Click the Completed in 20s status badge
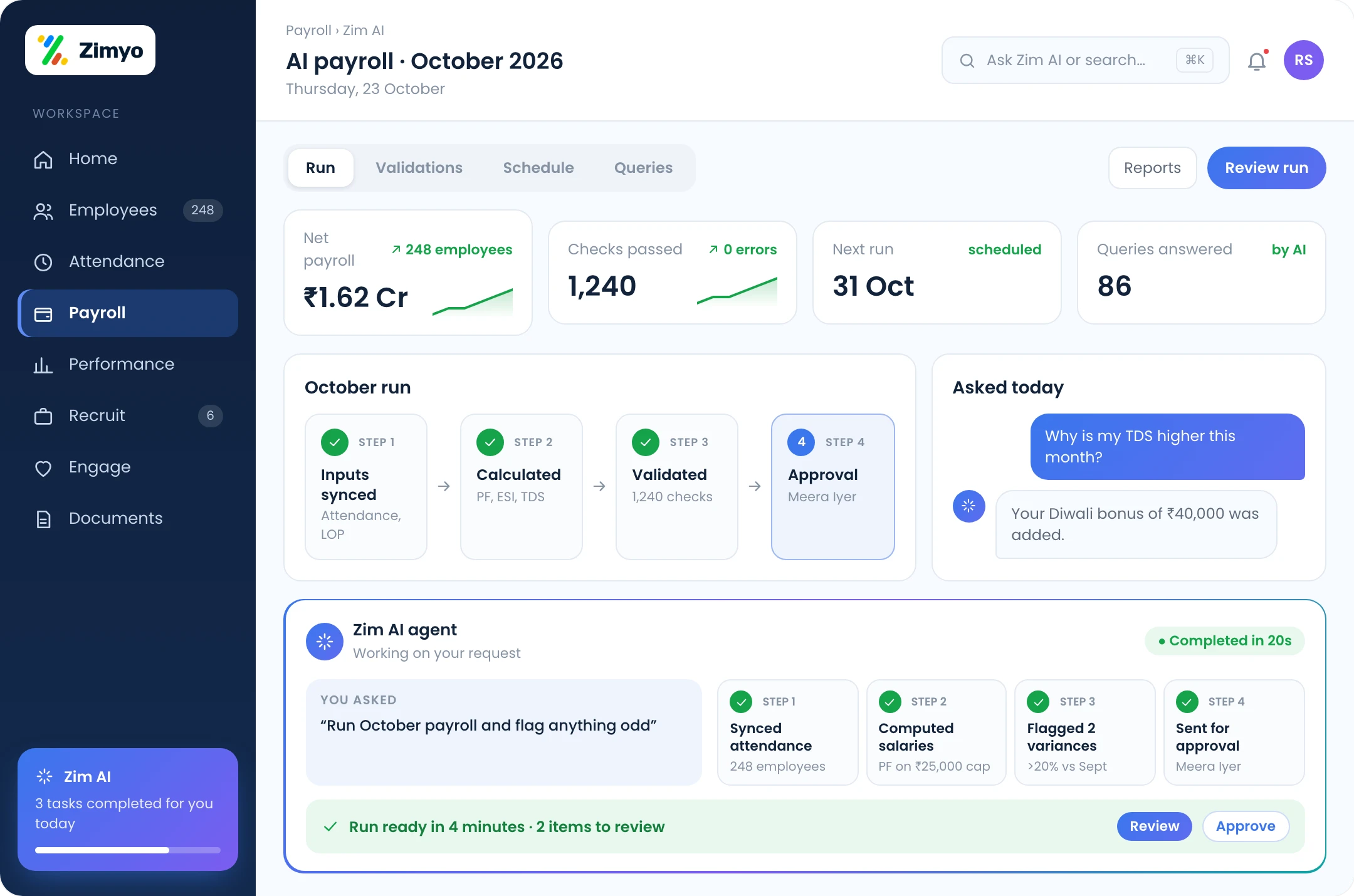This screenshot has height=896, width=1354. click(1225, 641)
